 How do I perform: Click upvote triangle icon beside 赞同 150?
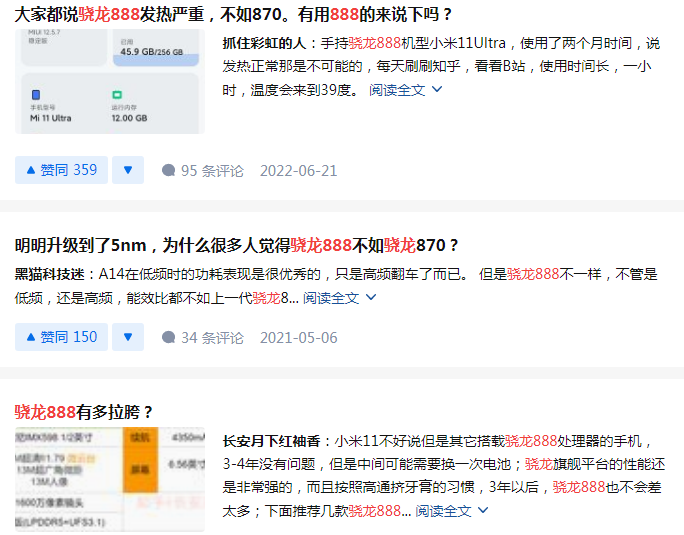[31, 337]
